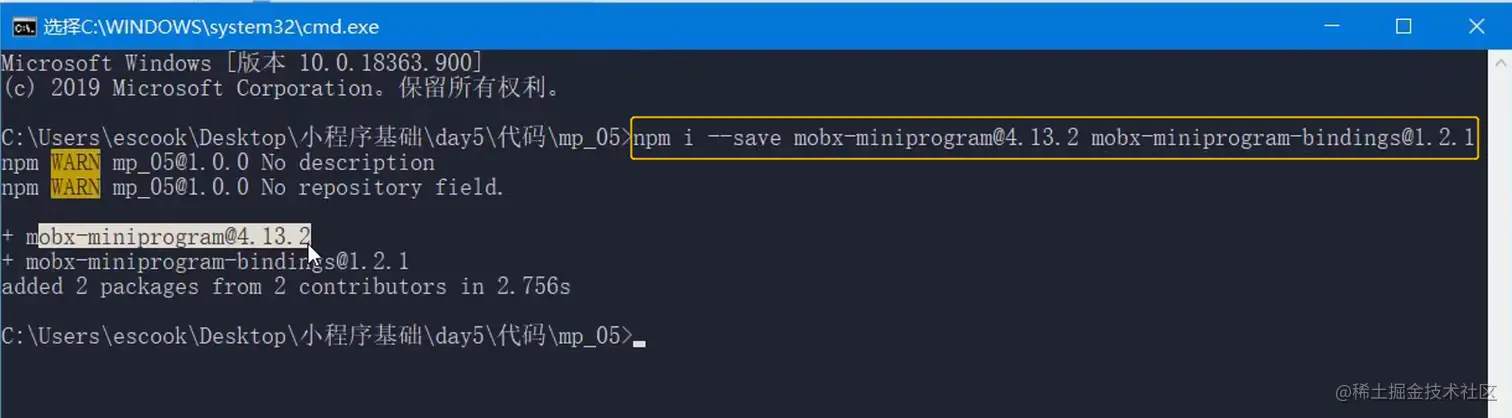This screenshot has height=418, width=1512.
Task: Open the cmd.exe title bar system icon
Action: (24, 27)
